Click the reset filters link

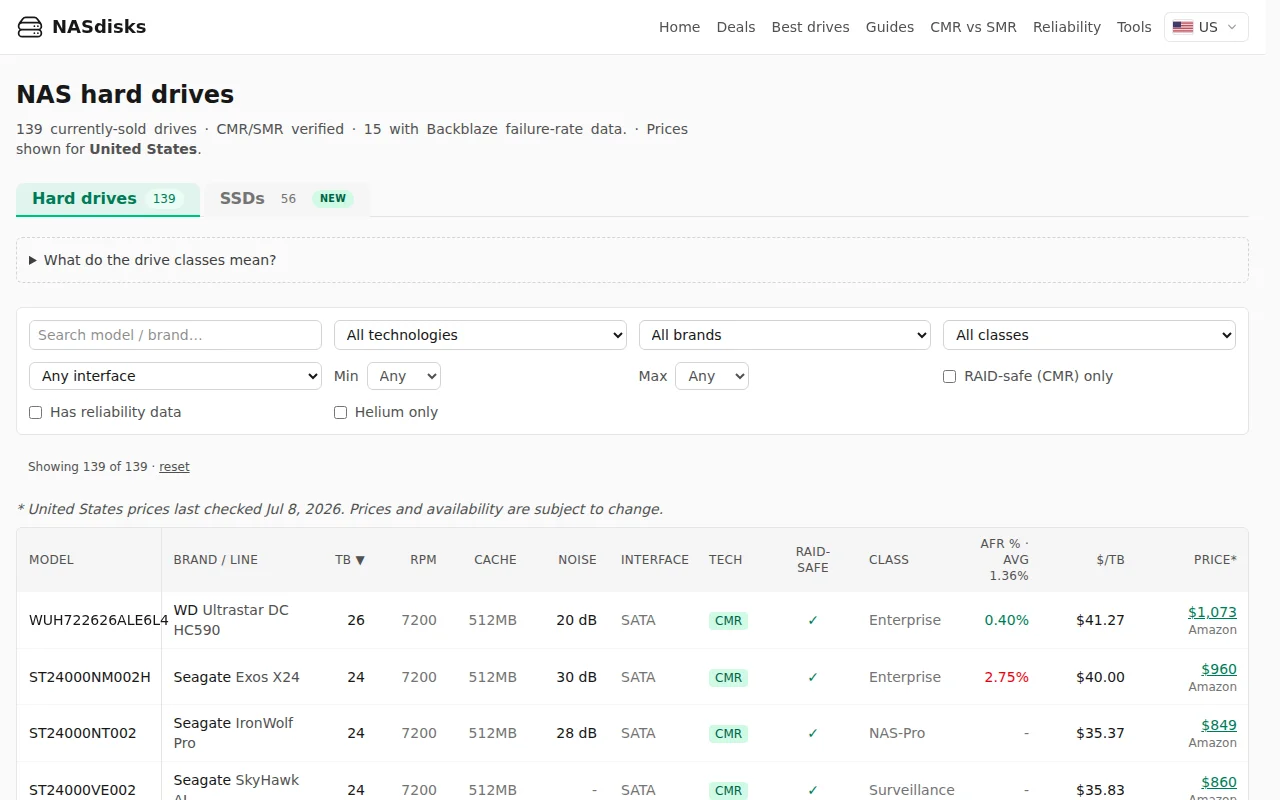click(x=174, y=467)
